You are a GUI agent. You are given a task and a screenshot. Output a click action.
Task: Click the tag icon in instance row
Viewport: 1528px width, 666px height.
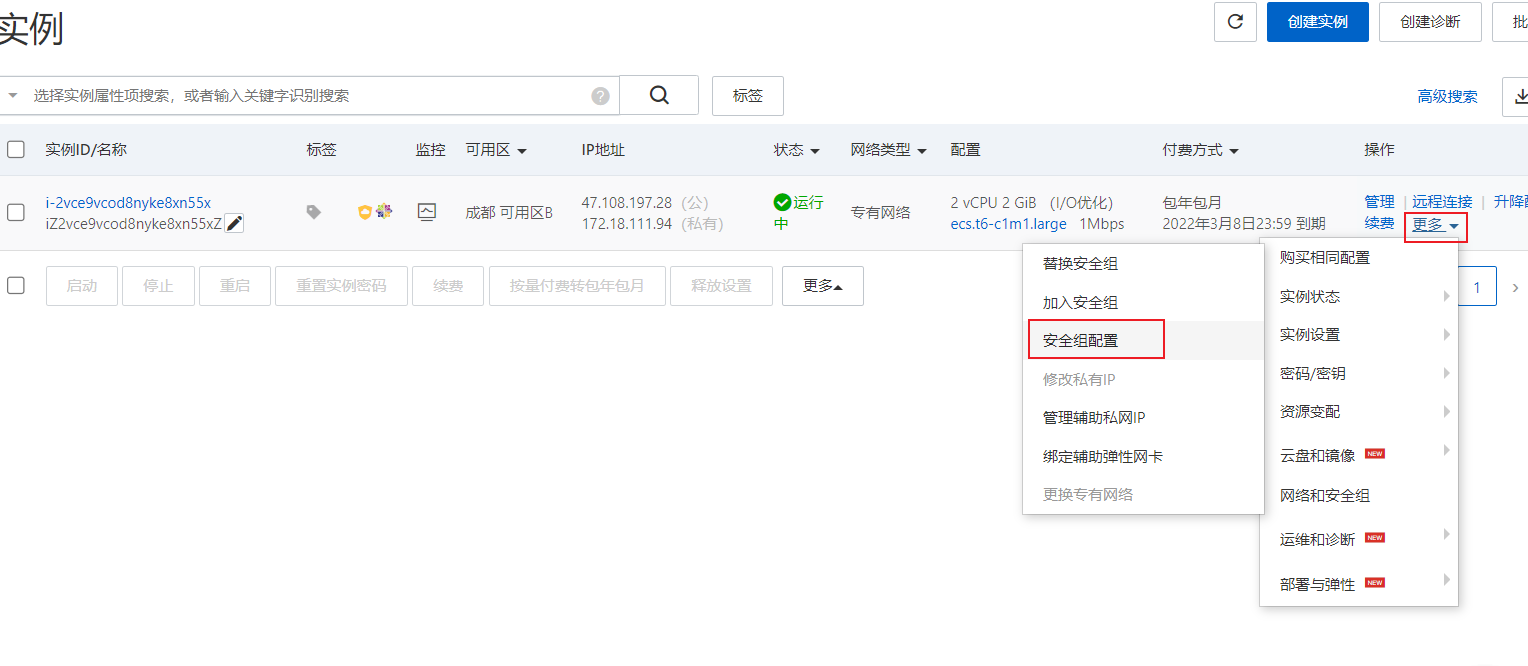pyautogui.click(x=314, y=212)
